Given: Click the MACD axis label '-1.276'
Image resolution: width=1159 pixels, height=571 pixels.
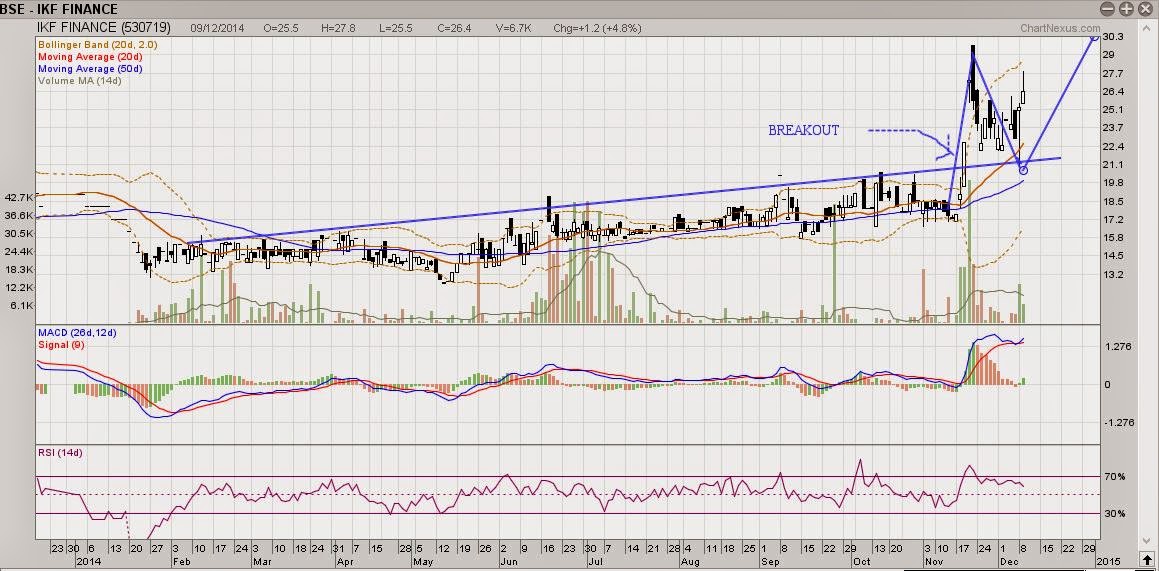Looking at the screenshot, I should [1117, 423].
